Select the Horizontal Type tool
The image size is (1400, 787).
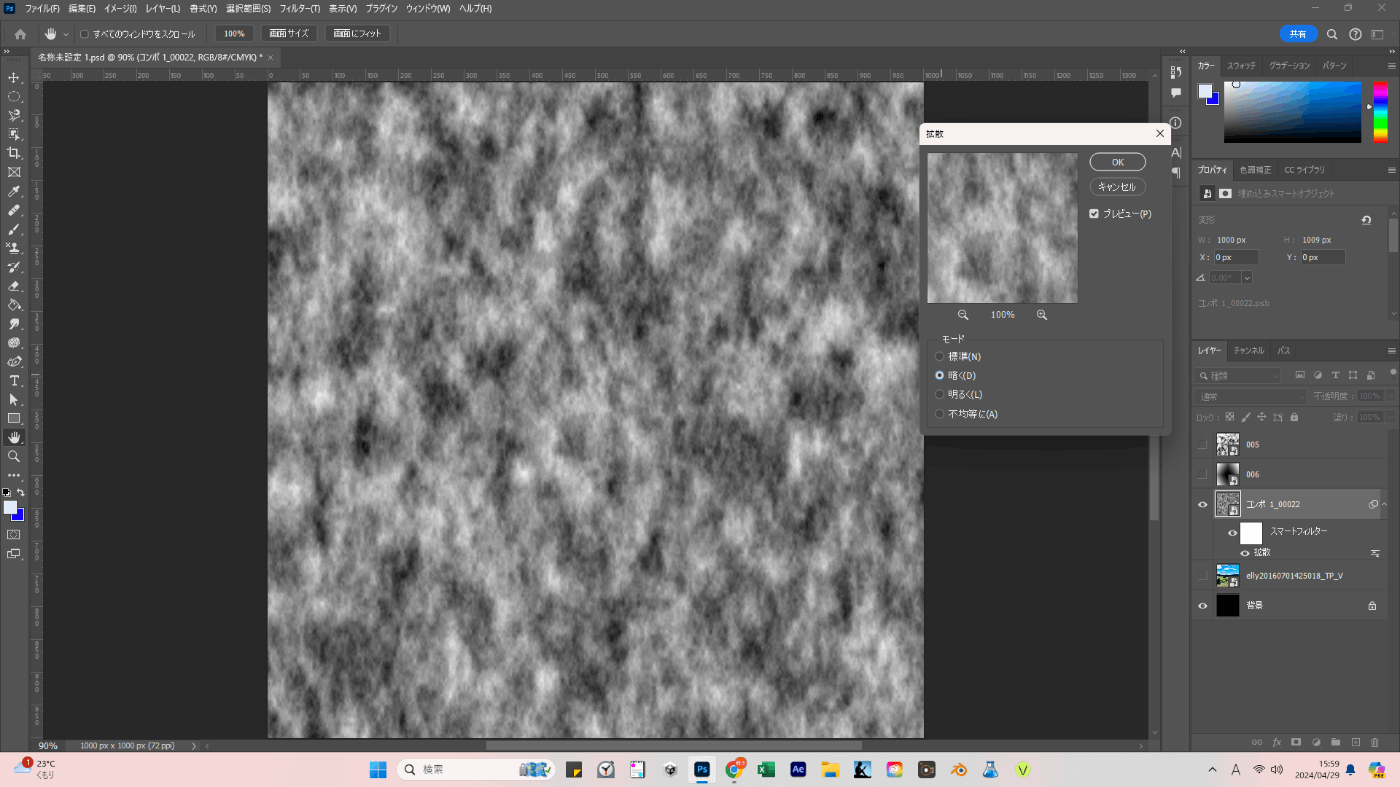(14, 381)
